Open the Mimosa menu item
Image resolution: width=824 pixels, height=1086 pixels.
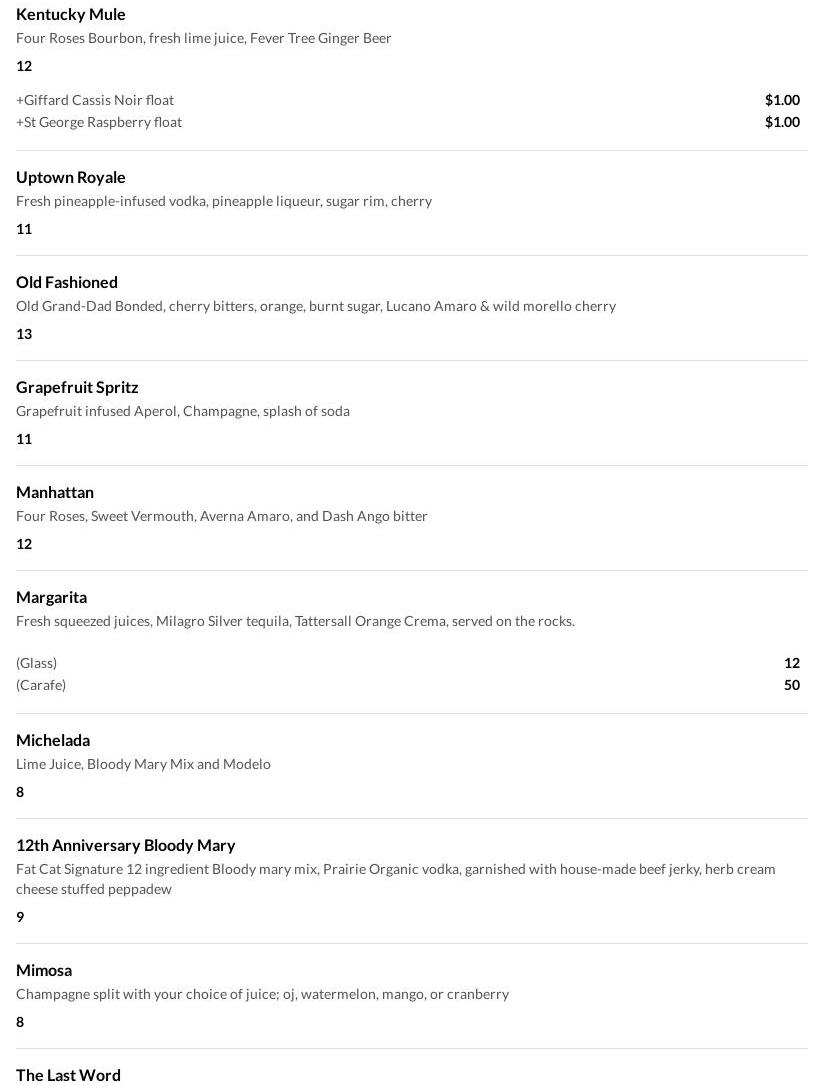[x=44, y=970]
